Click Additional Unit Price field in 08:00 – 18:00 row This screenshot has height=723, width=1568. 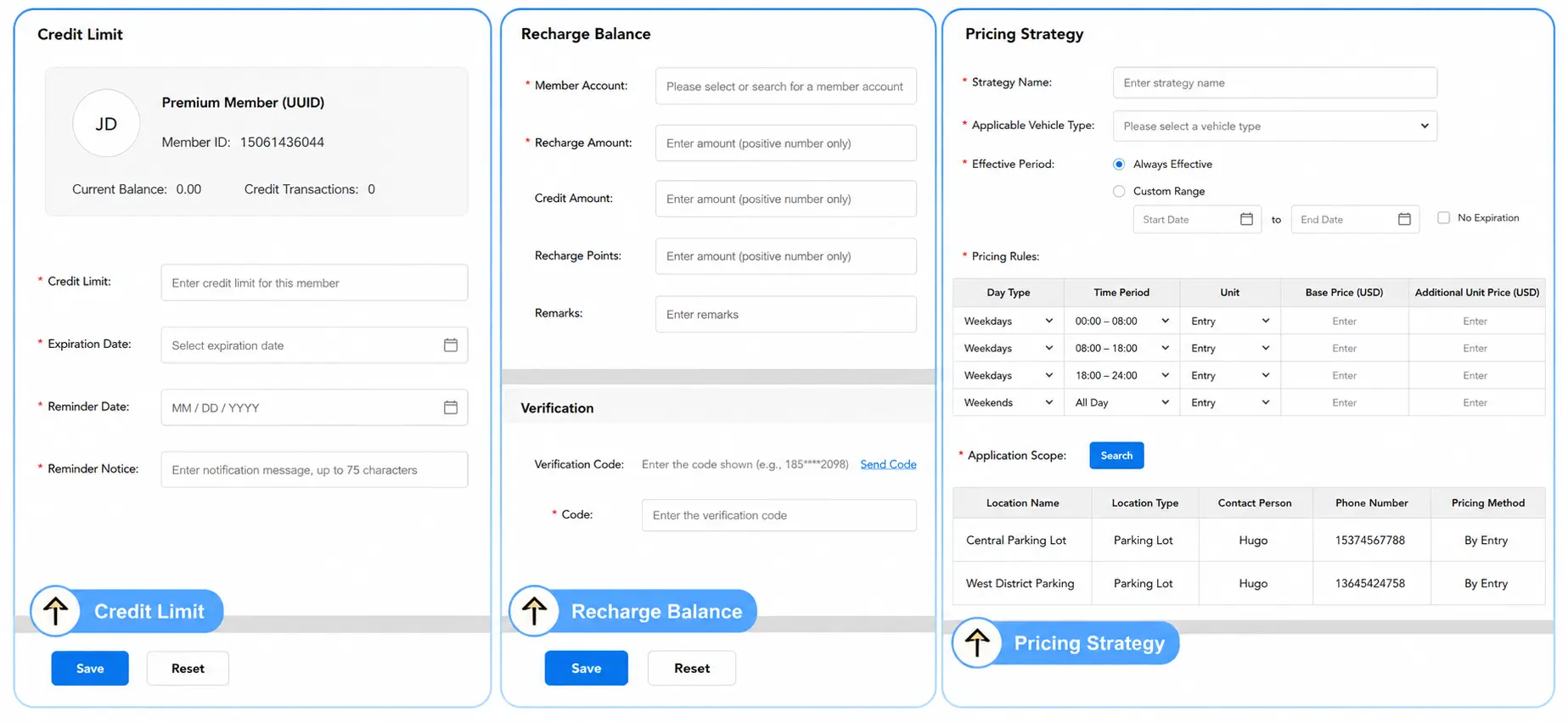[1475, 348]
